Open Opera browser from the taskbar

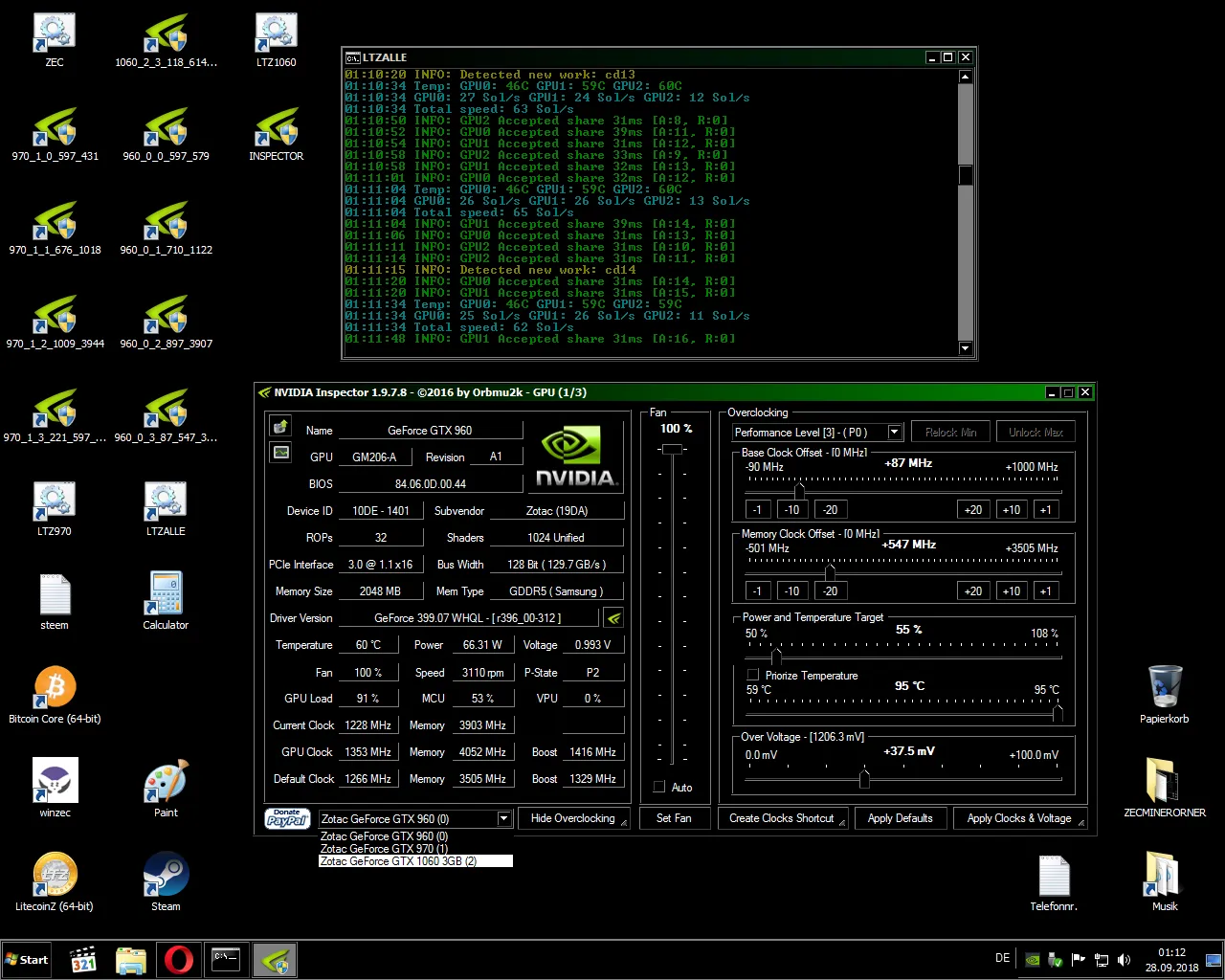pyautogui.click(x=178, y=960)
